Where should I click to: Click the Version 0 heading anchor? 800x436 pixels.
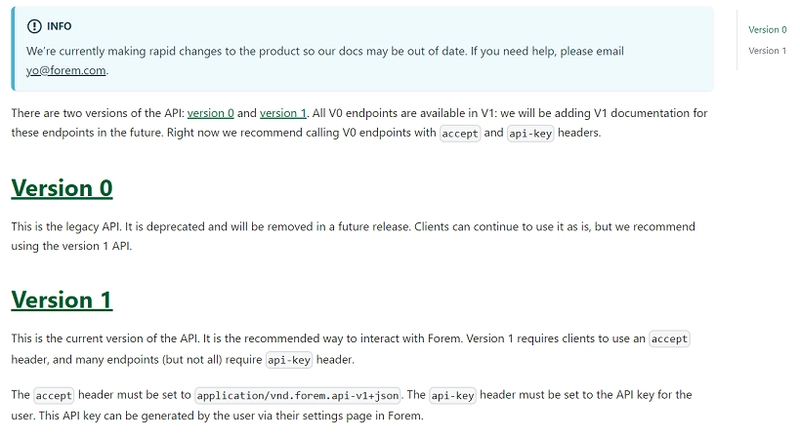pyautogui.click(x=62, y=188)
